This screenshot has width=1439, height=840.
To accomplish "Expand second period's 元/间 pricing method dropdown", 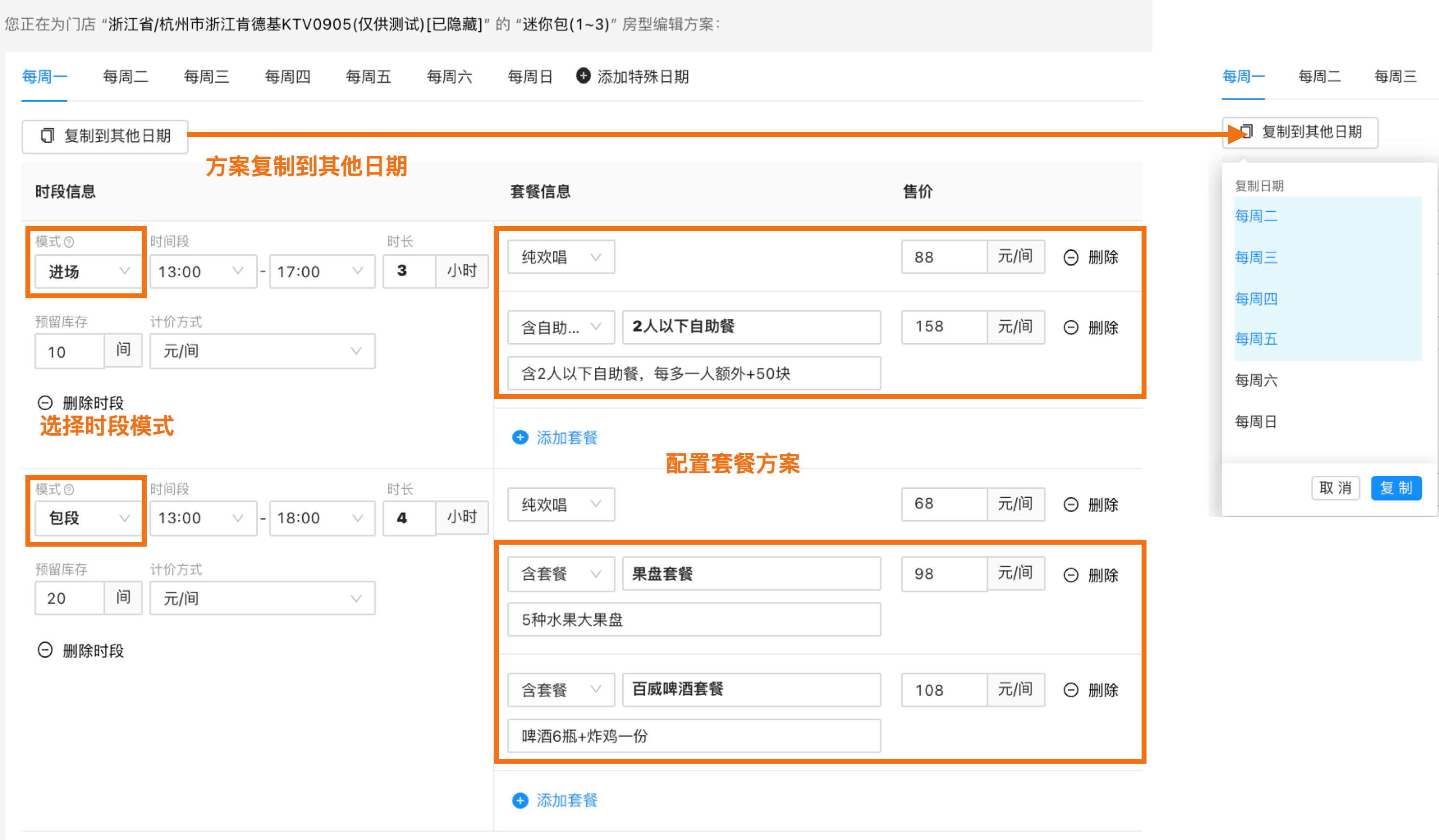I will tap(263, 598).
